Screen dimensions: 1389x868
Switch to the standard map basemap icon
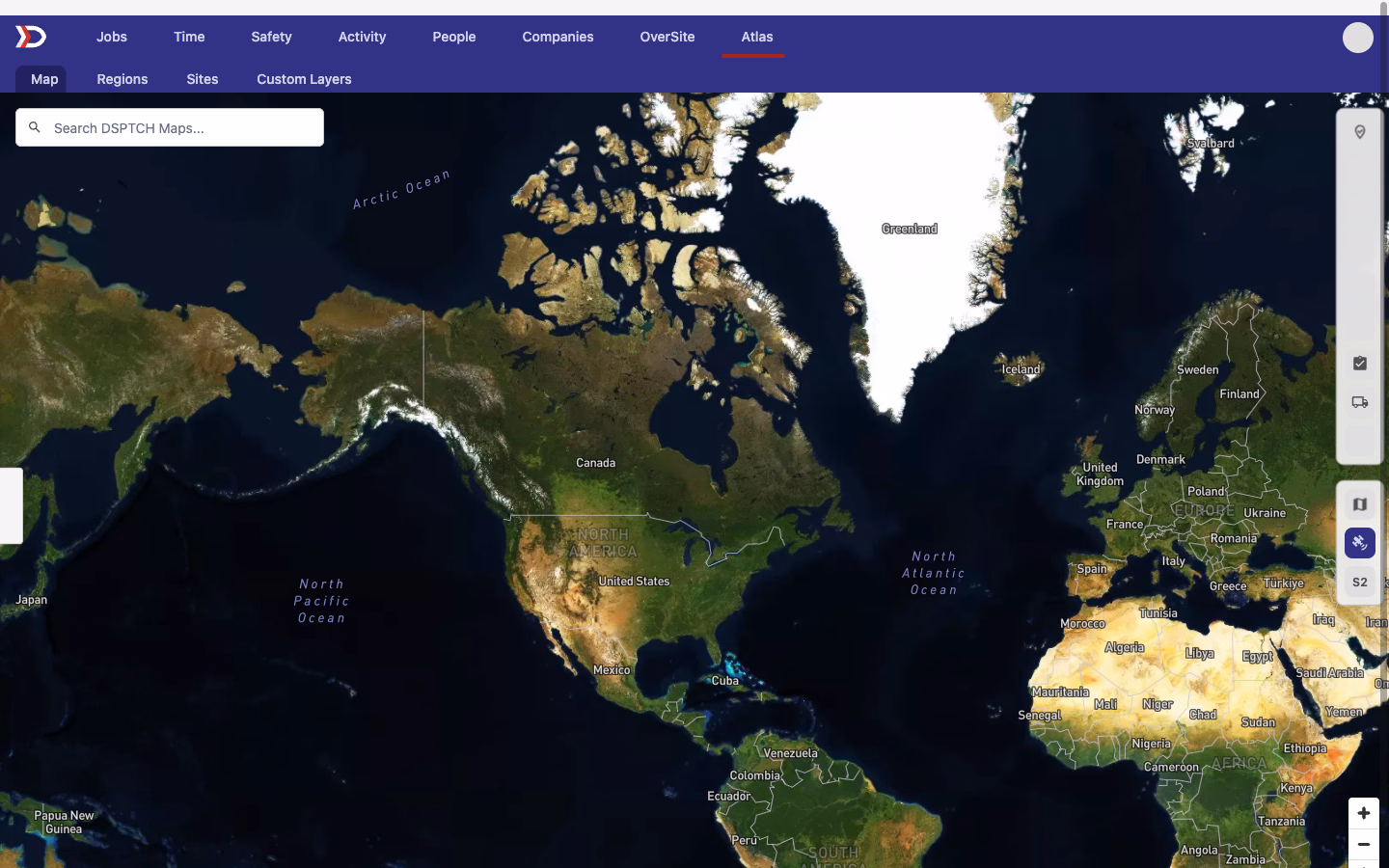coord(1360,504)
